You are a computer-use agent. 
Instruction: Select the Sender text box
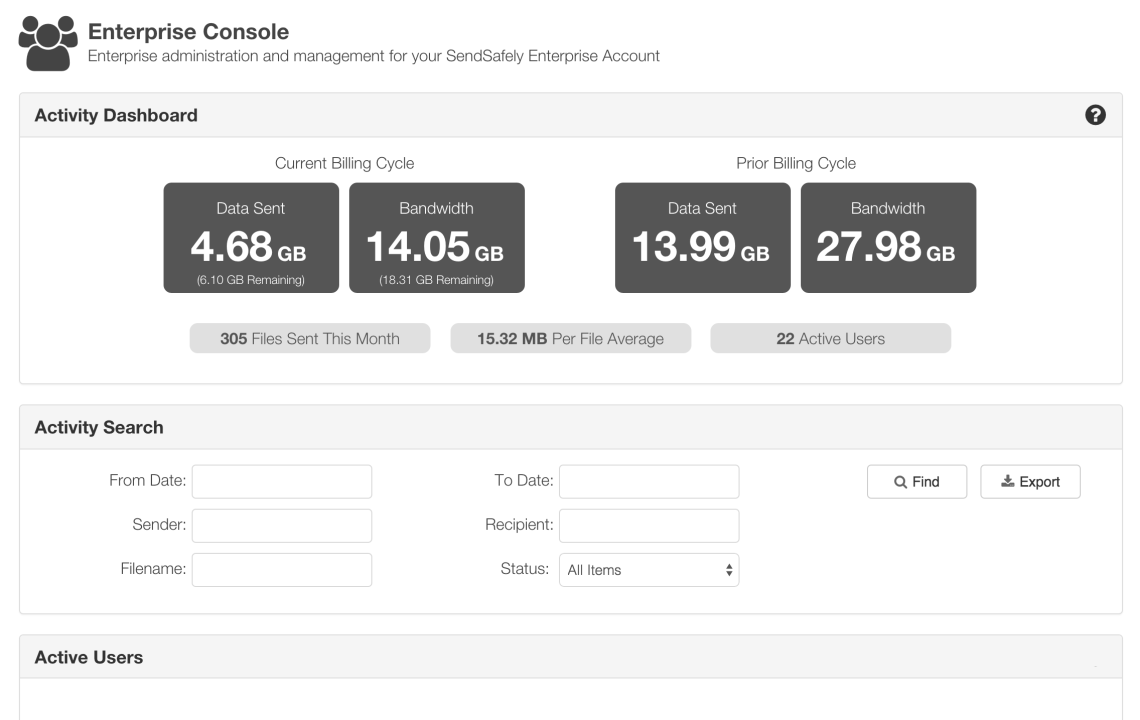tap(281, 525)
